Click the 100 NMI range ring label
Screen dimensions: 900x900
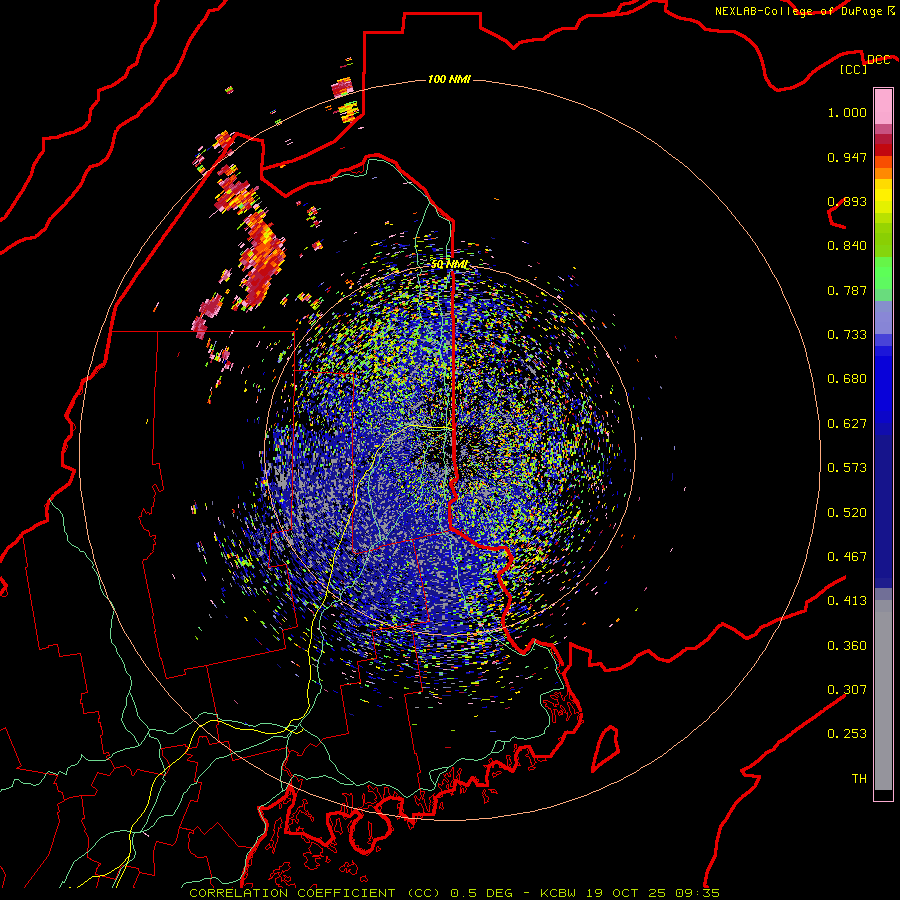click(449, 79)
